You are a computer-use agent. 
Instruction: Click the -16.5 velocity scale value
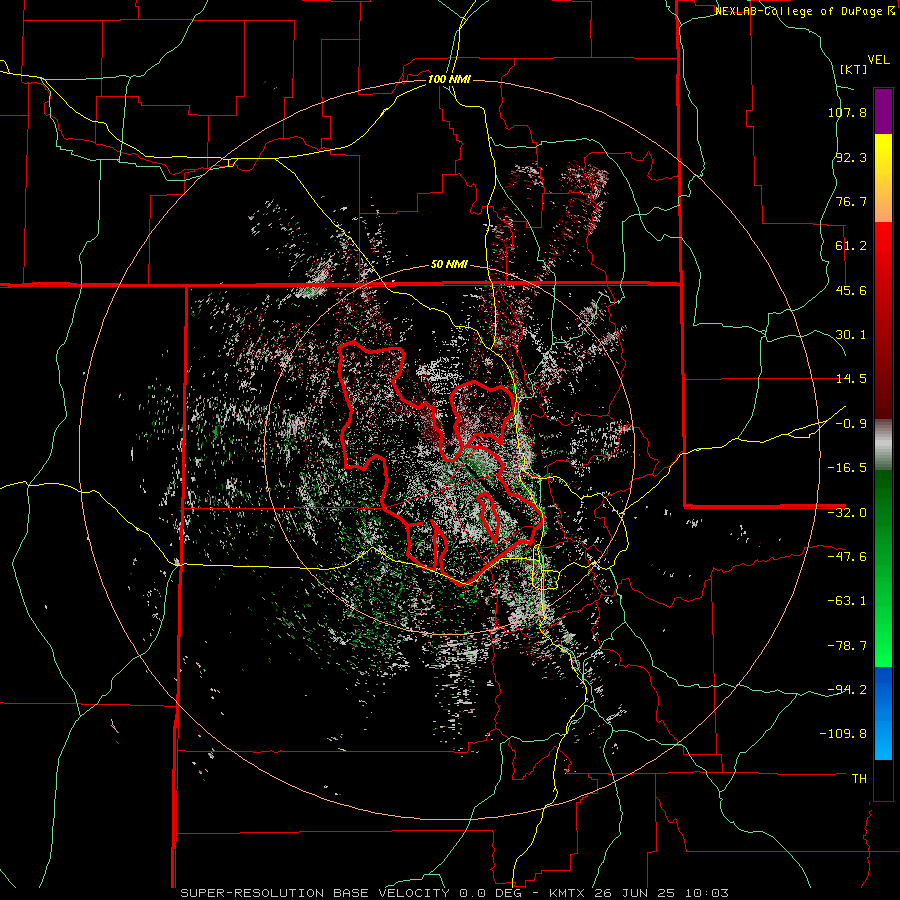tap(847, 468)
